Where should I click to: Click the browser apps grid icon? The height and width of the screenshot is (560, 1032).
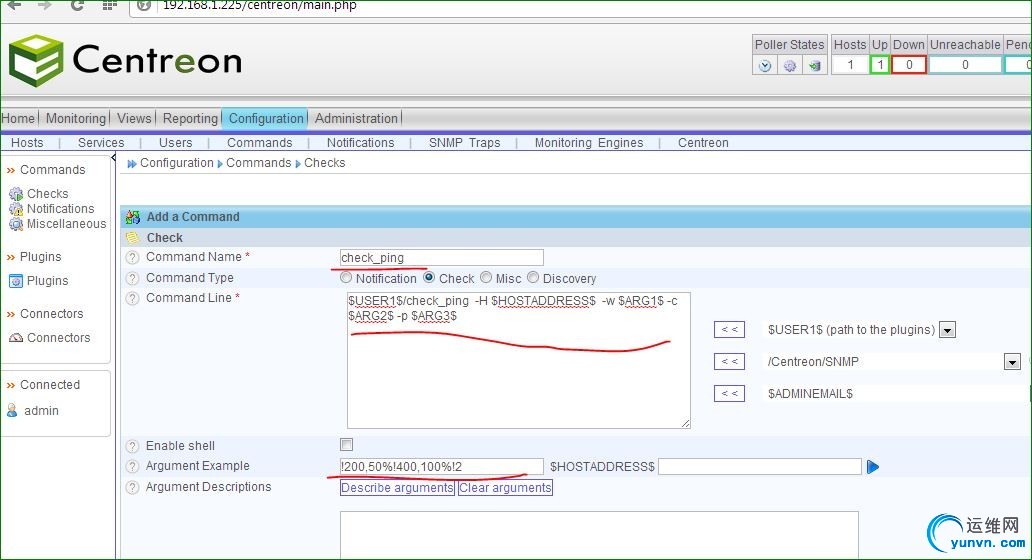tap(110, 5)
